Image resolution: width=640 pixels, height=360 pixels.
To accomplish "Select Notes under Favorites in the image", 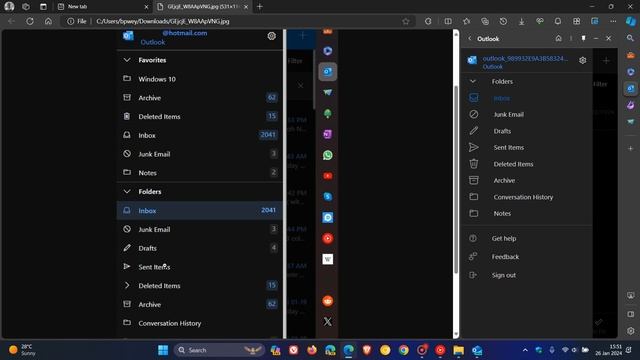I will [x=199, y=173].
